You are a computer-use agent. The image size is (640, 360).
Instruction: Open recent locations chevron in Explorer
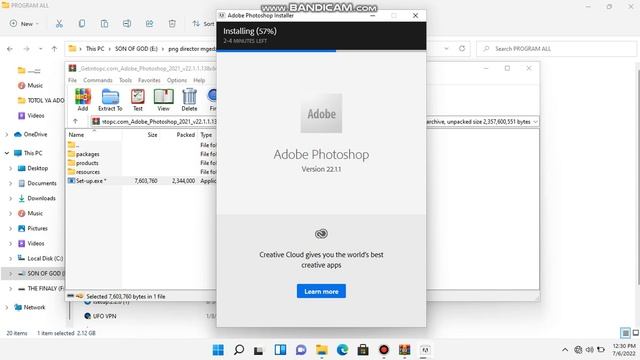40,49
